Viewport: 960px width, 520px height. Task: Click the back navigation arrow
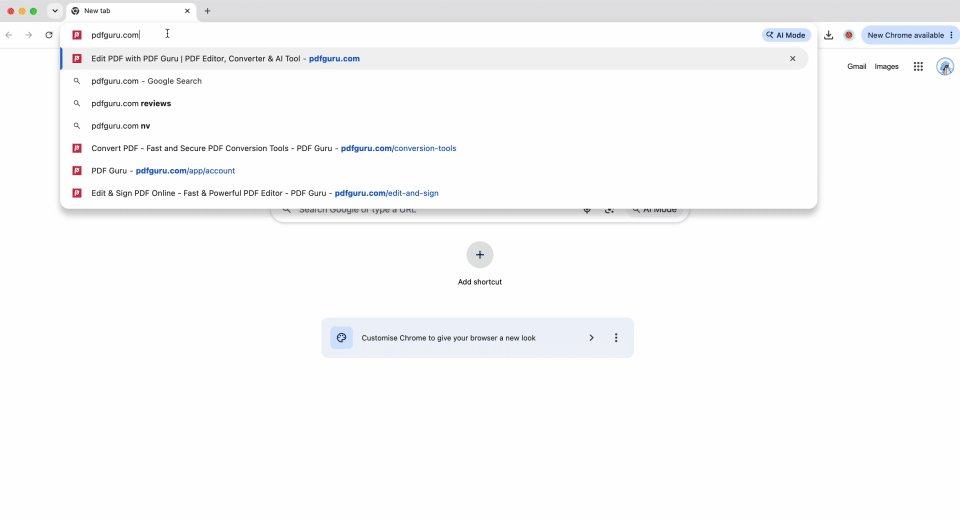click(9, 35)
